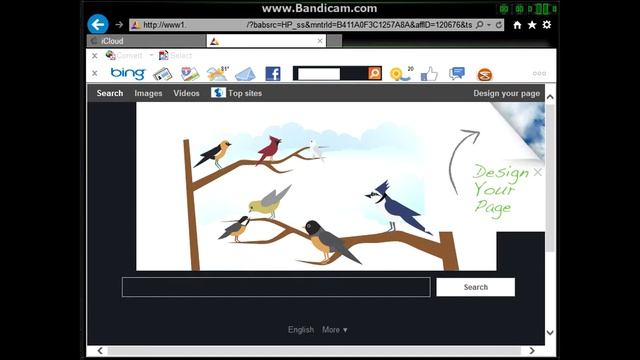Click the yellow rewards medal icon

point(401,73)
